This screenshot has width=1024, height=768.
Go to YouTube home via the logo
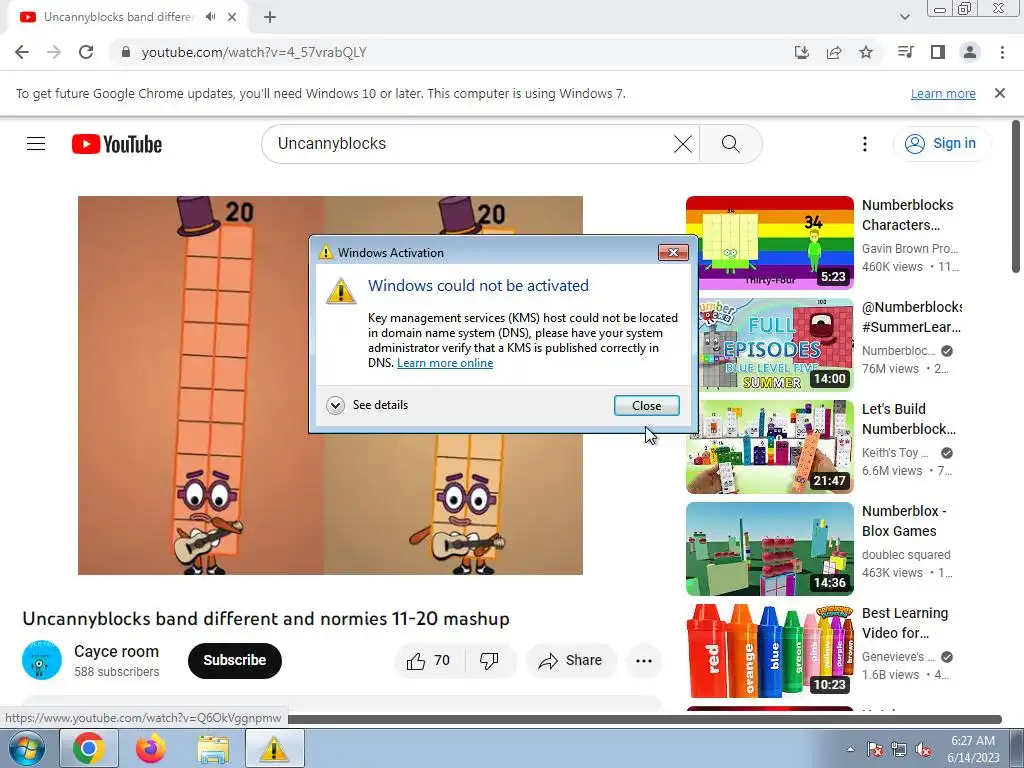click(117, 144)
